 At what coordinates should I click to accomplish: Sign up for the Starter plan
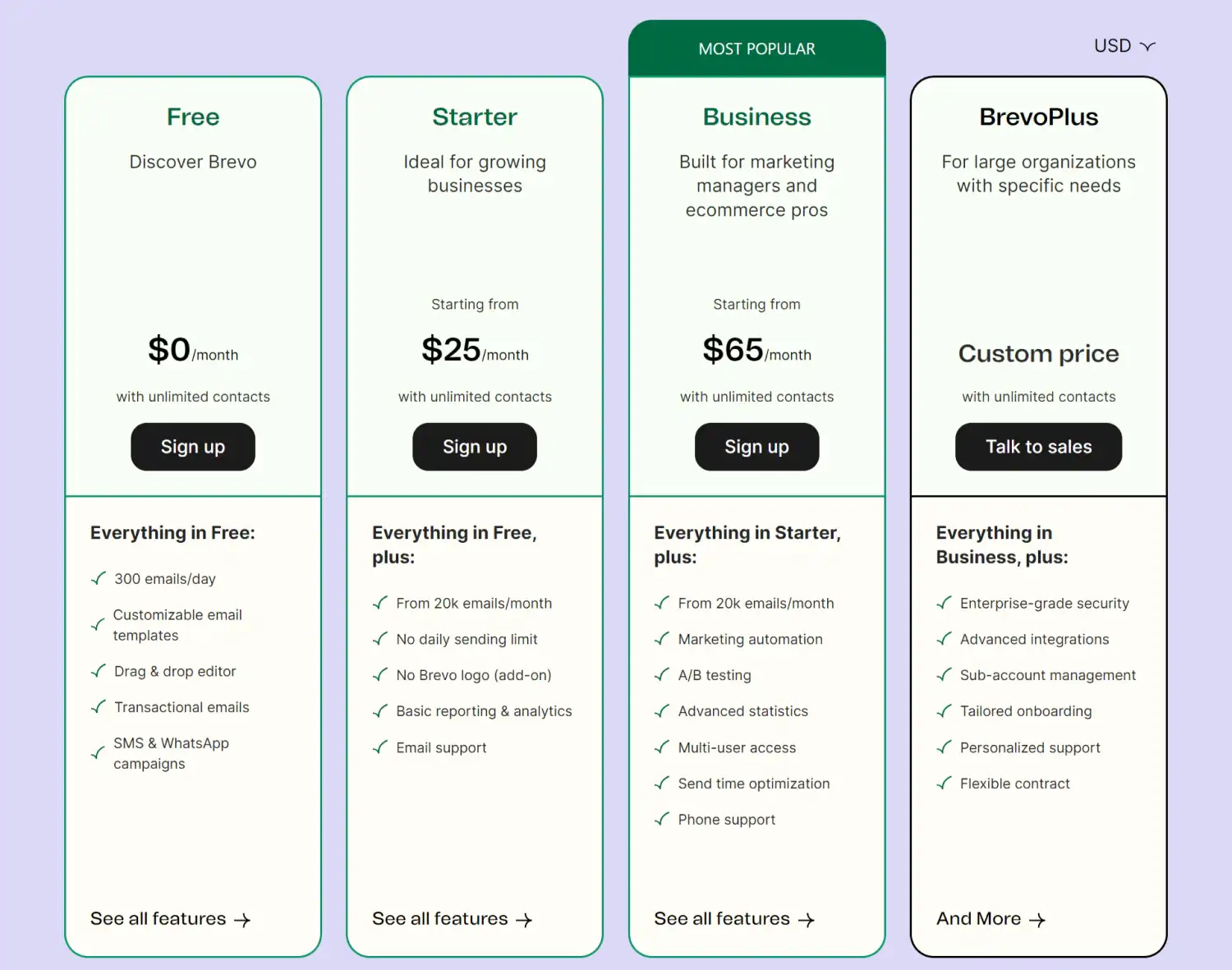coord(475,447)
